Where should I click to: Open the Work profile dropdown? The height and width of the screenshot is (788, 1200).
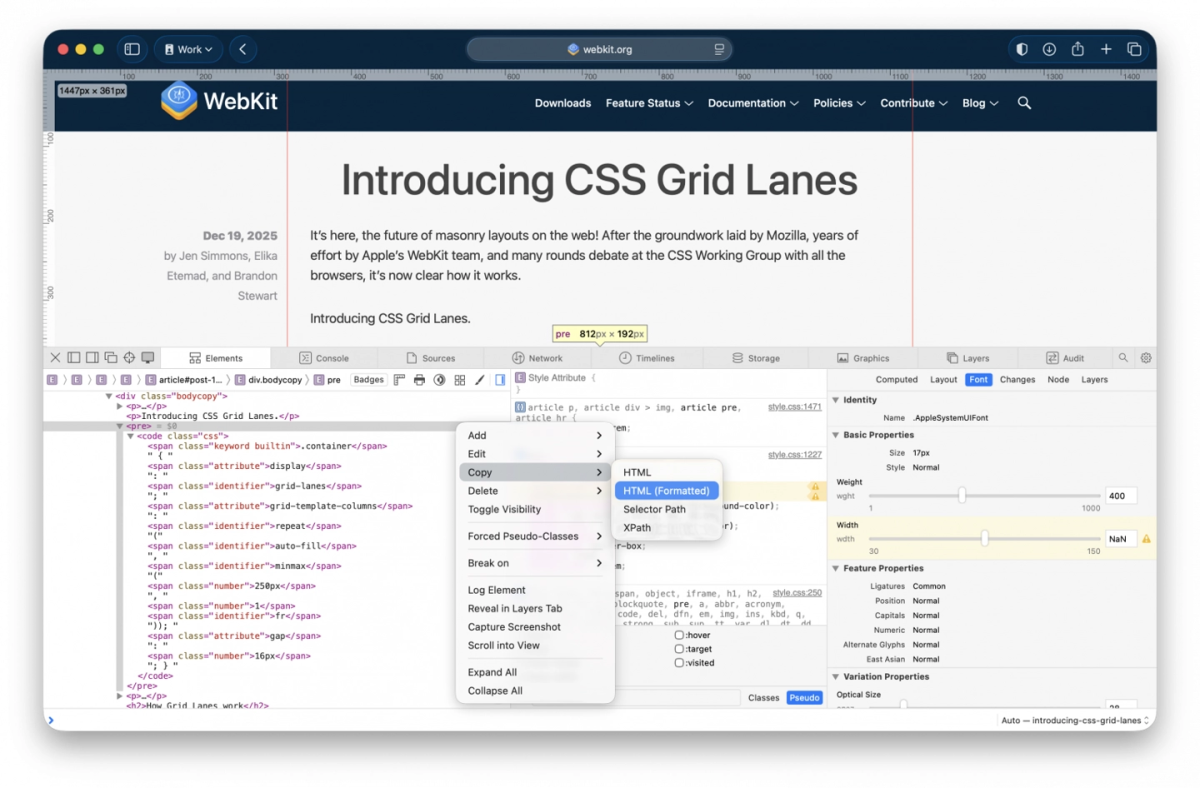point(189,49)
